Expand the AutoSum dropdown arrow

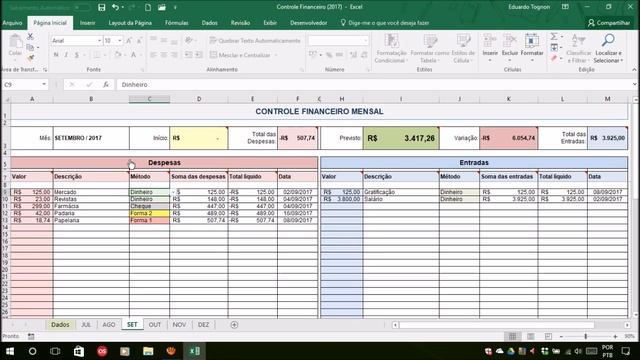(562, 37)
